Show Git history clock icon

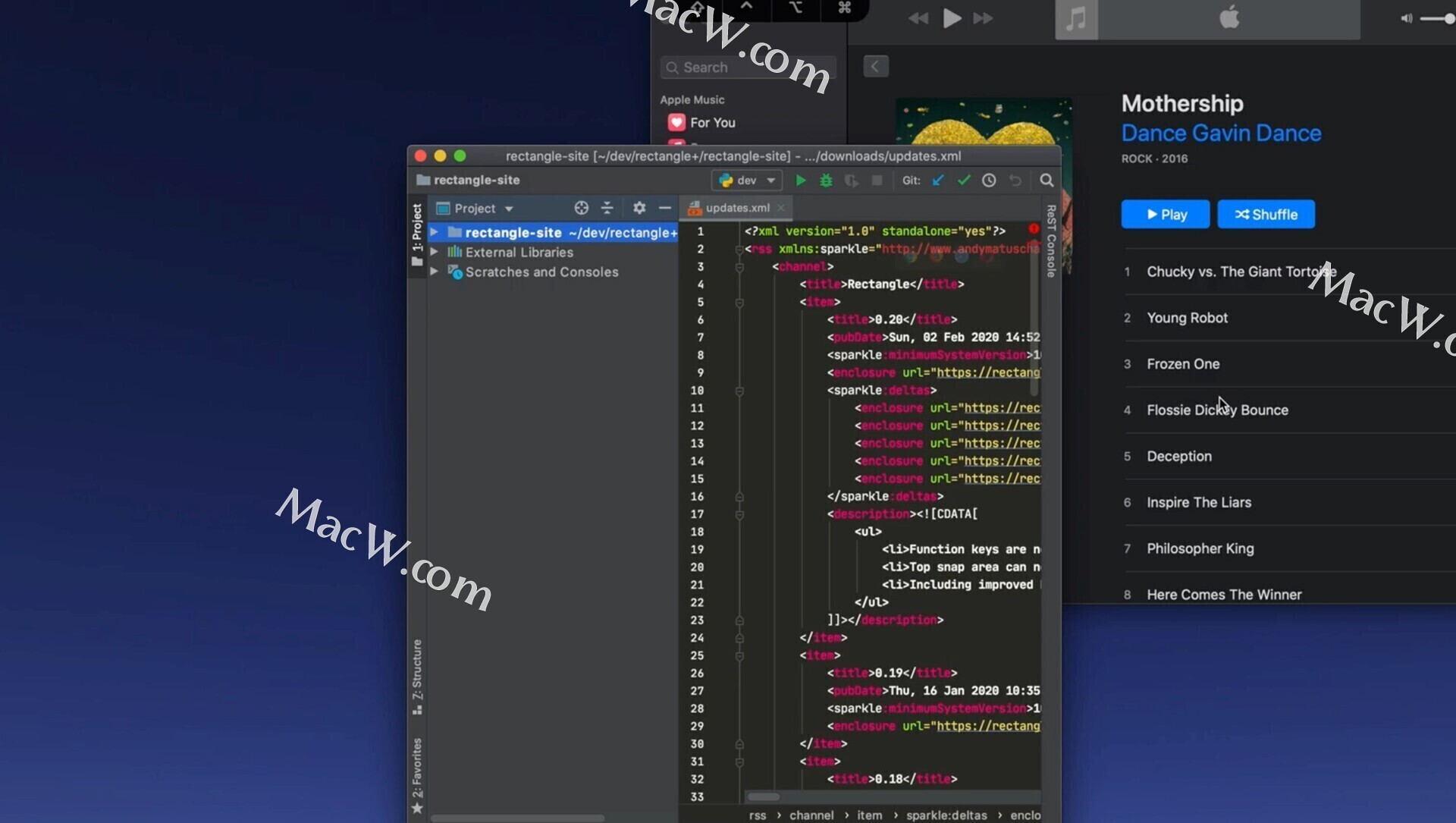click(x=989, y=181)
